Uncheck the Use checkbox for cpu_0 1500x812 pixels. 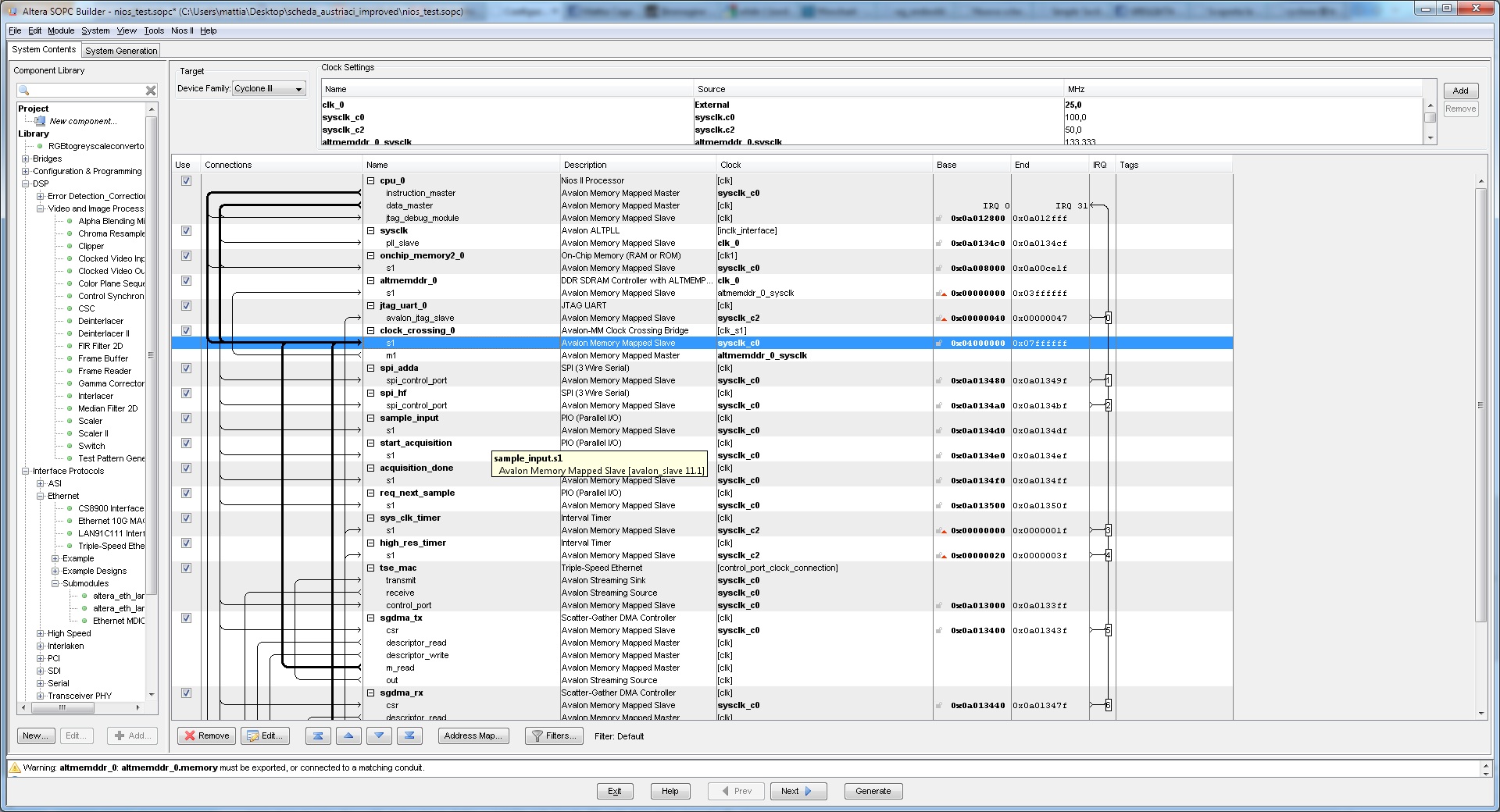pyautogui.click(x=186, y=180)
